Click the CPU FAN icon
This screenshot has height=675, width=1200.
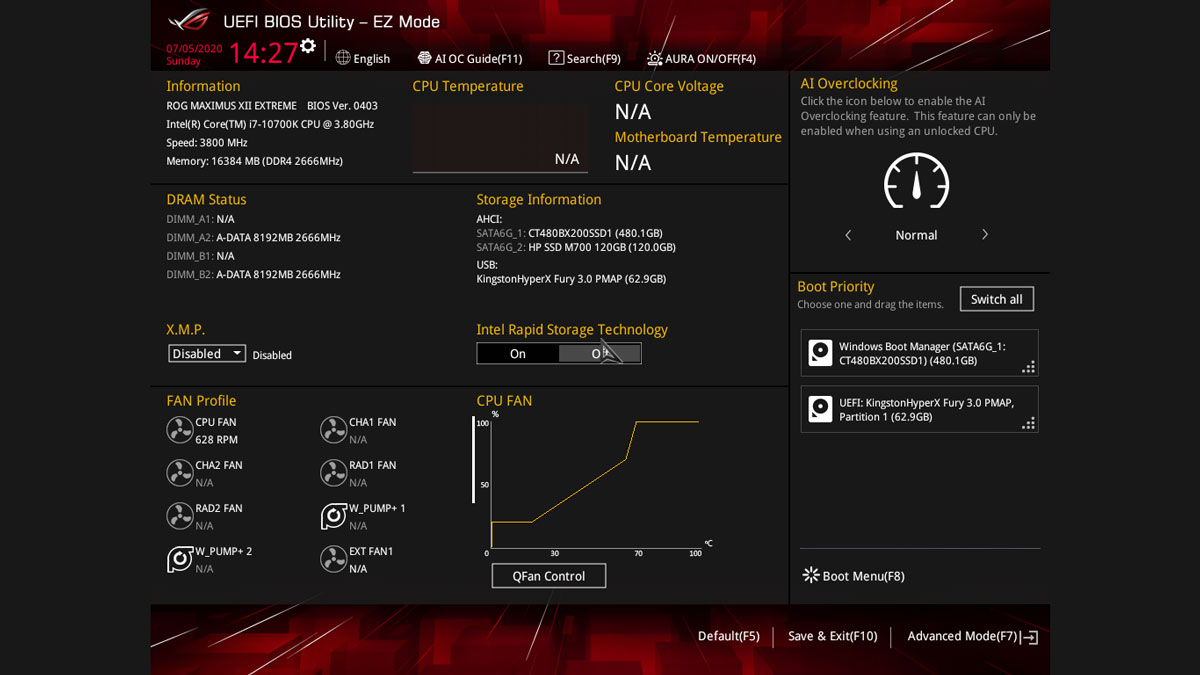point(179,430)
